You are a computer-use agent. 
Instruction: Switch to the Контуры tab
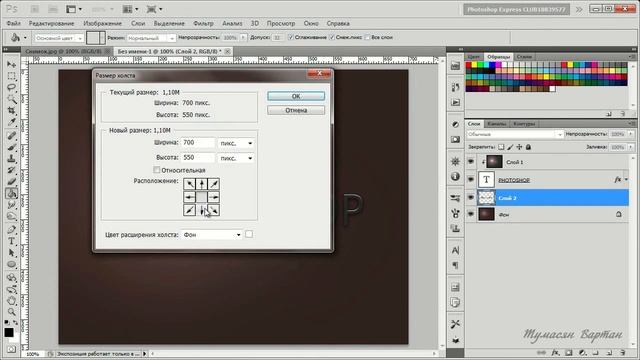[x=524, y=124]
